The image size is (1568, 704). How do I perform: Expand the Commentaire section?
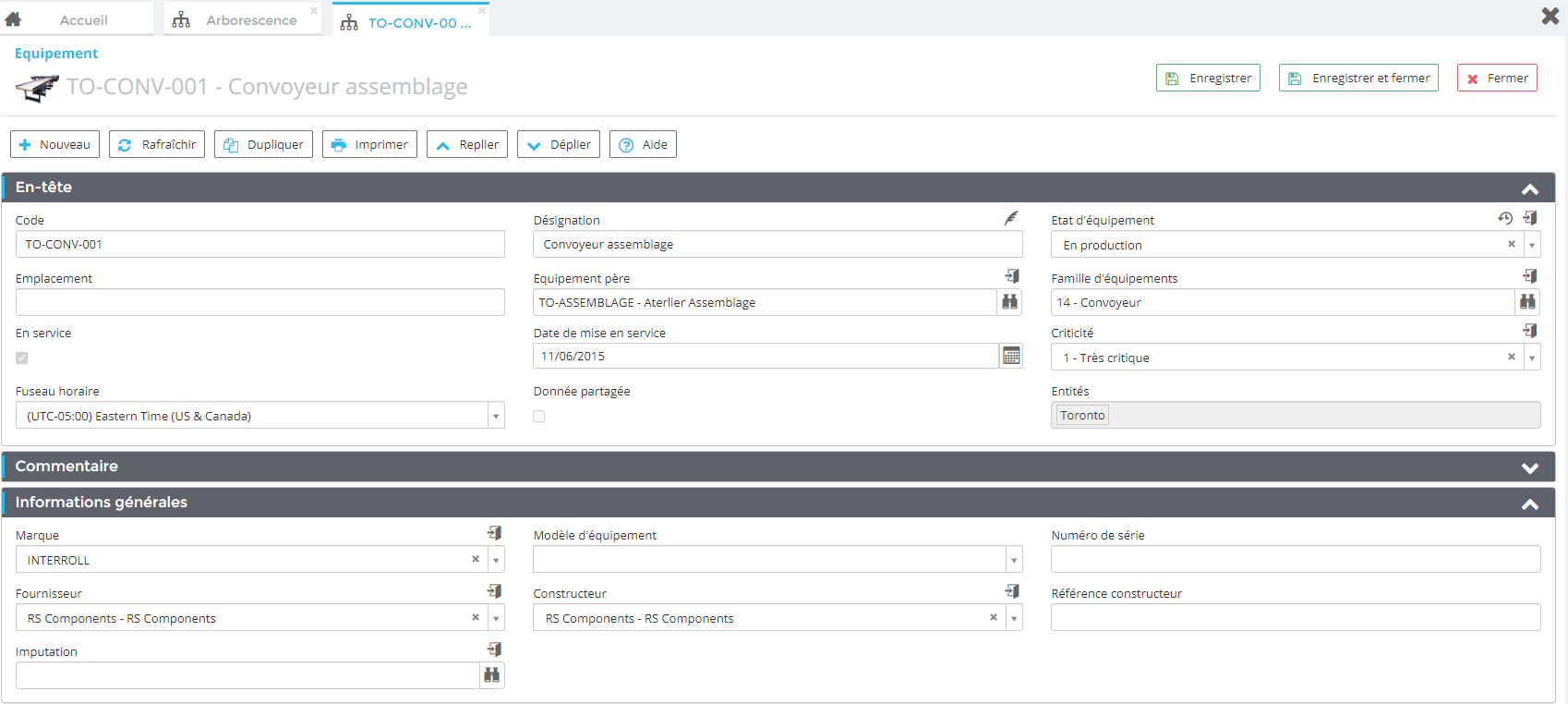click(x=1529, y=467)
